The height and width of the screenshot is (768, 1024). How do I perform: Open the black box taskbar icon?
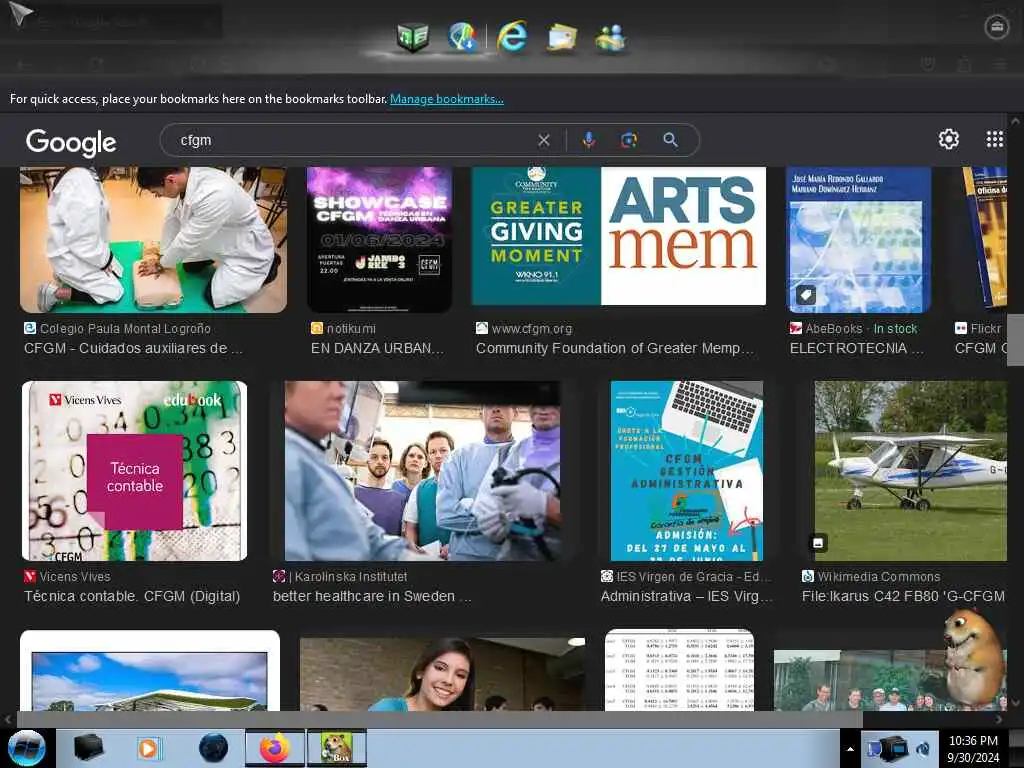click(x=88, y=748)
